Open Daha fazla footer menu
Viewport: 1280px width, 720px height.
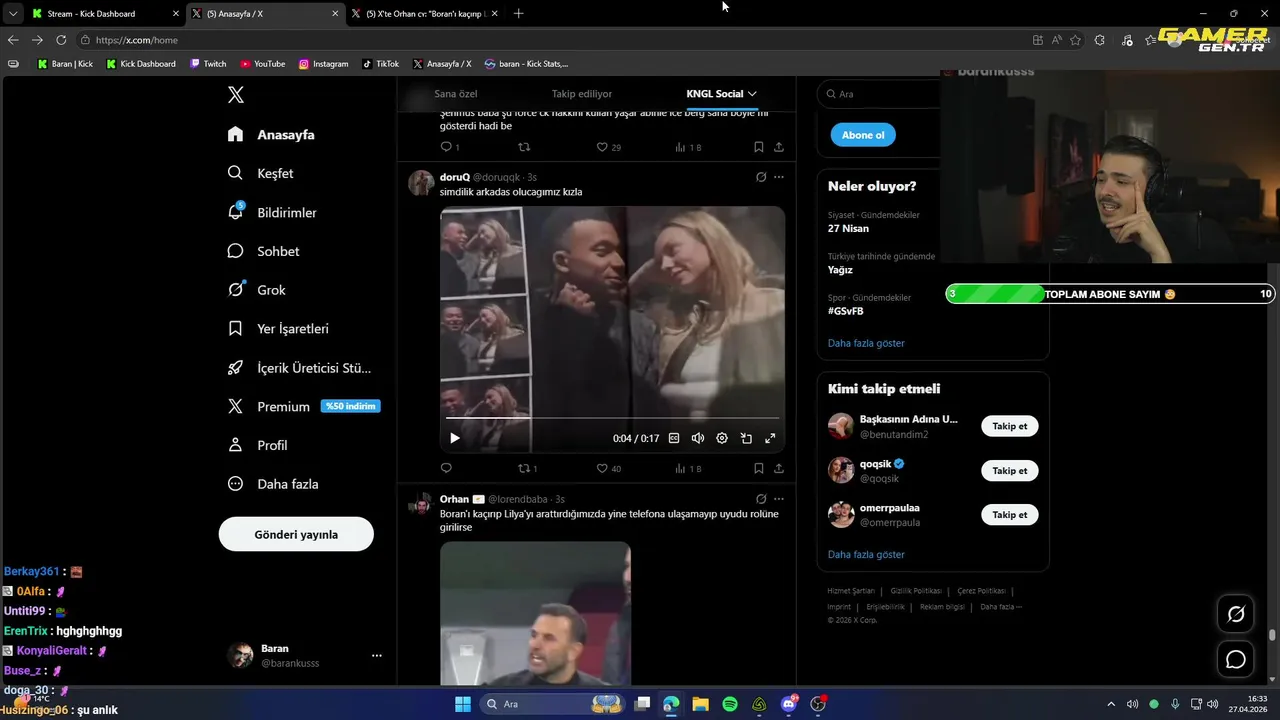(1000, 607)
